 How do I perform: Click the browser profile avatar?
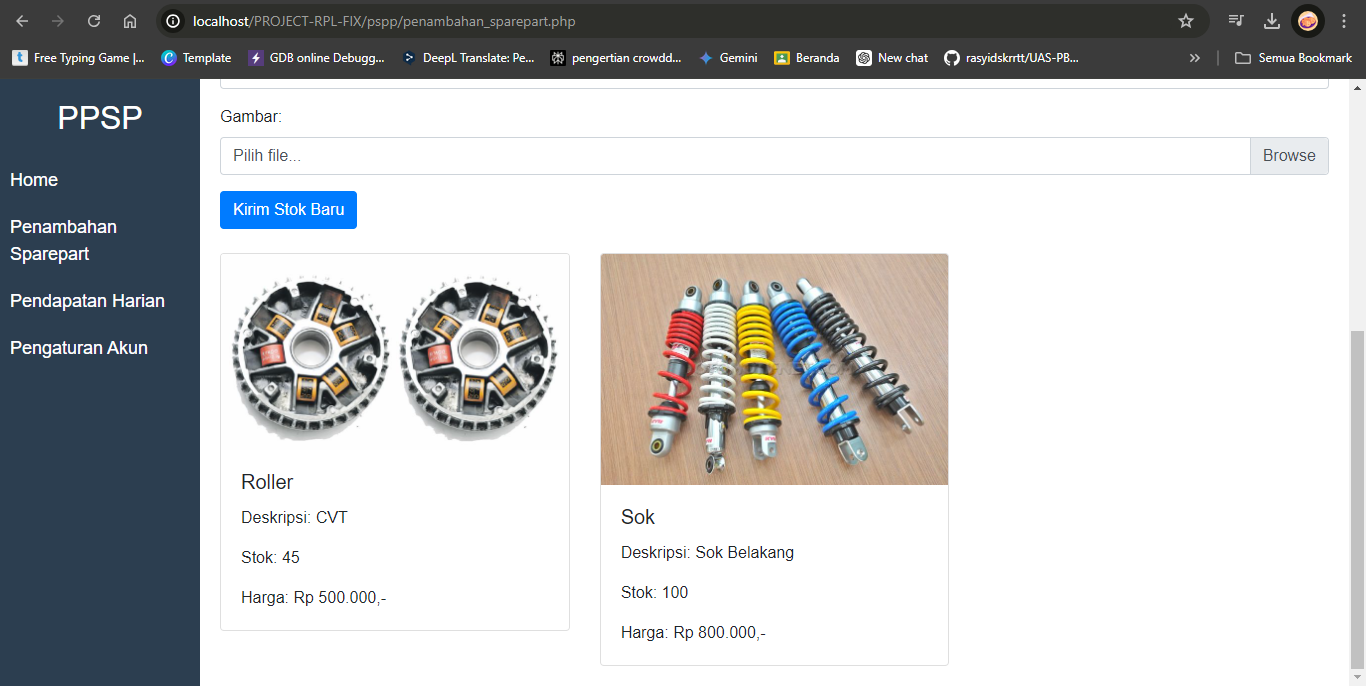click(1308, 21)
